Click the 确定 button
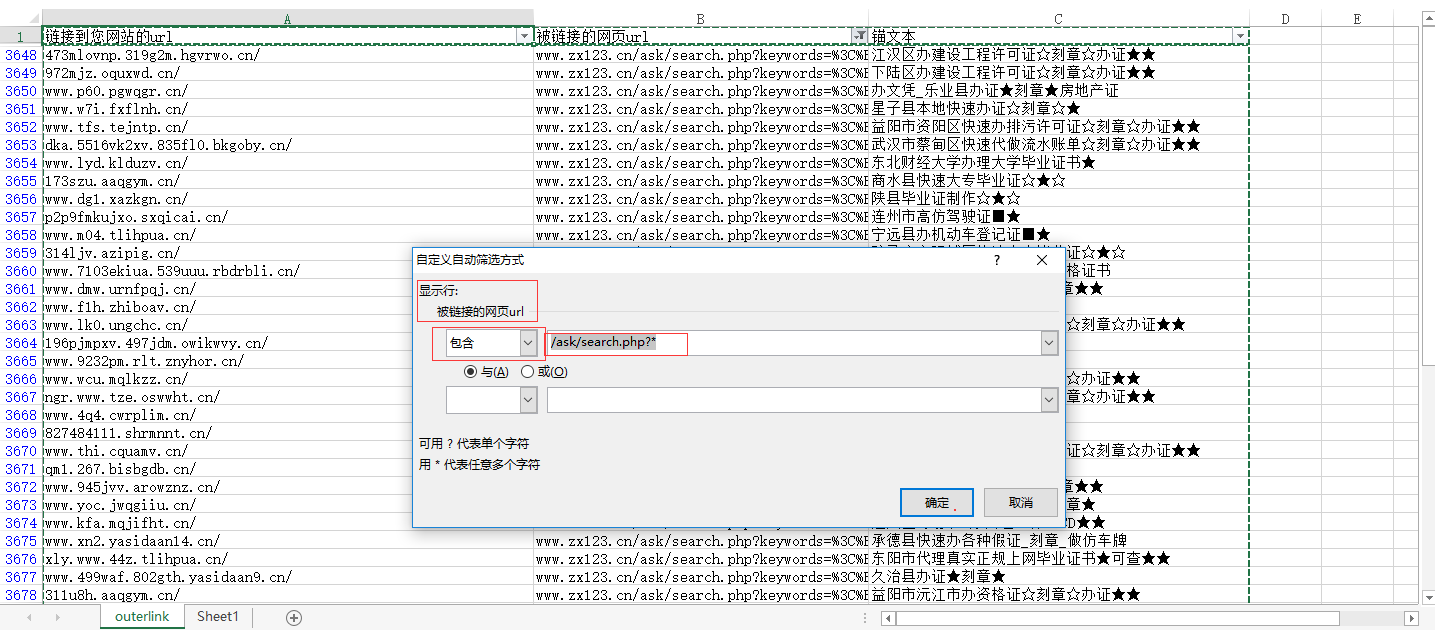Viewport: 1435px width, 630px height. coord(937,502)
